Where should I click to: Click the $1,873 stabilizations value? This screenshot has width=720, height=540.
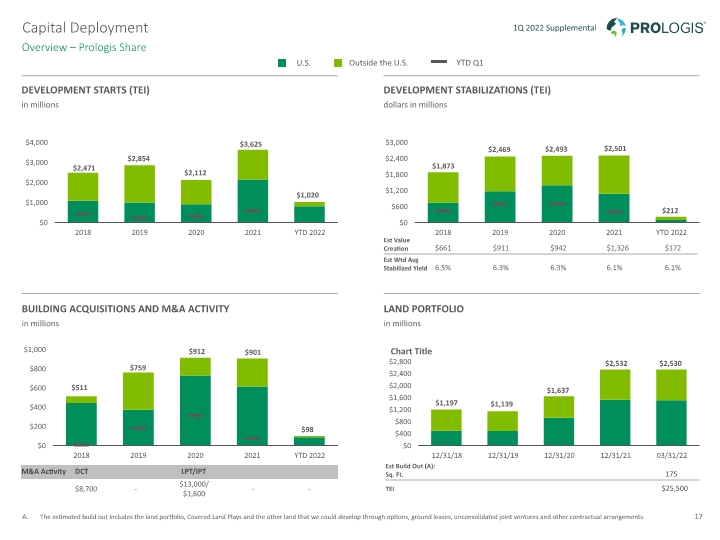coord(443,166)
